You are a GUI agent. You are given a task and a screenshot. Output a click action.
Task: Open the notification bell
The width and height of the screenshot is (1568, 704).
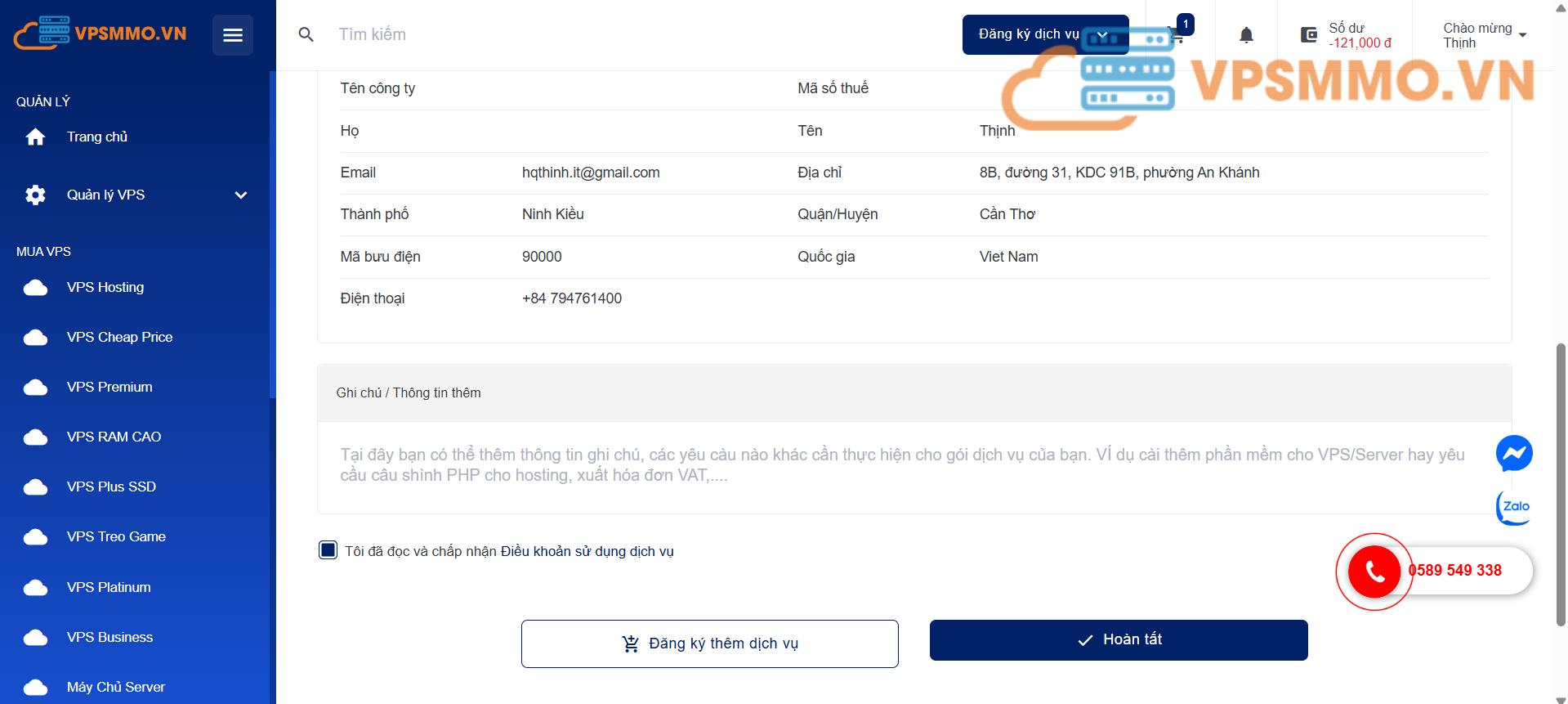[x=1246, y=35]
